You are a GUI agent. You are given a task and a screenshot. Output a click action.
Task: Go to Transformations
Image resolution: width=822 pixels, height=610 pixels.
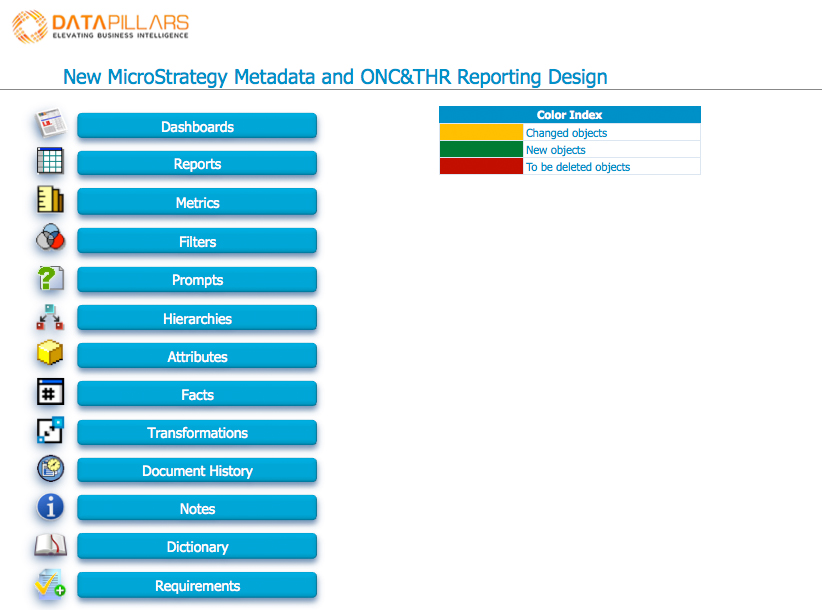point(197,432)
